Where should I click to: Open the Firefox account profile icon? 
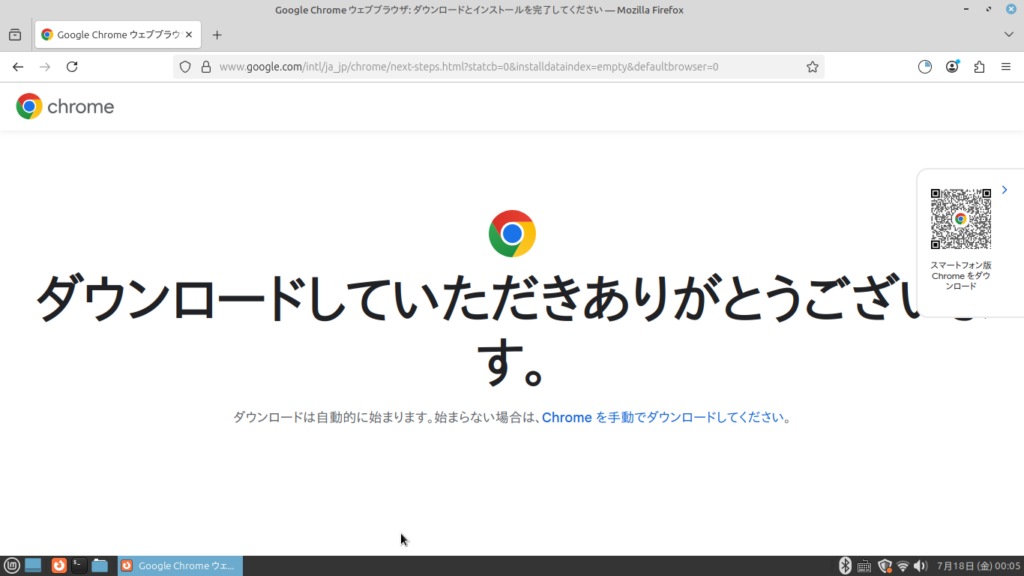[x=952, y=67]
